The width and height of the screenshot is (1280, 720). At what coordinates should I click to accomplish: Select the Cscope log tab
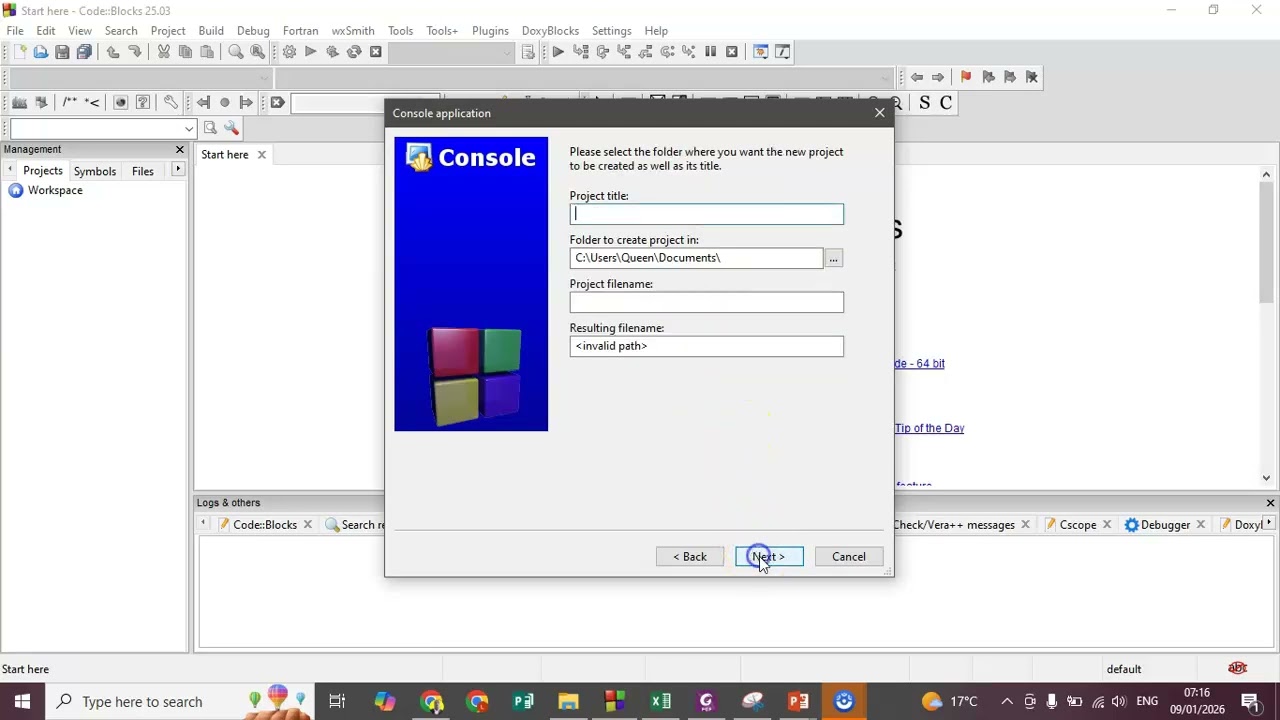[1078, 525]
